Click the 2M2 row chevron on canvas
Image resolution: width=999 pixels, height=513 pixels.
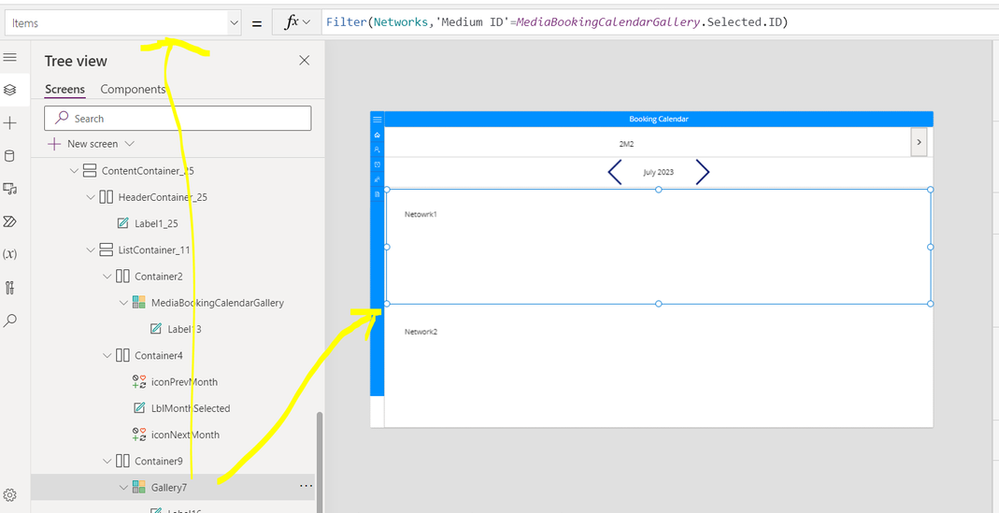point(918,142)
